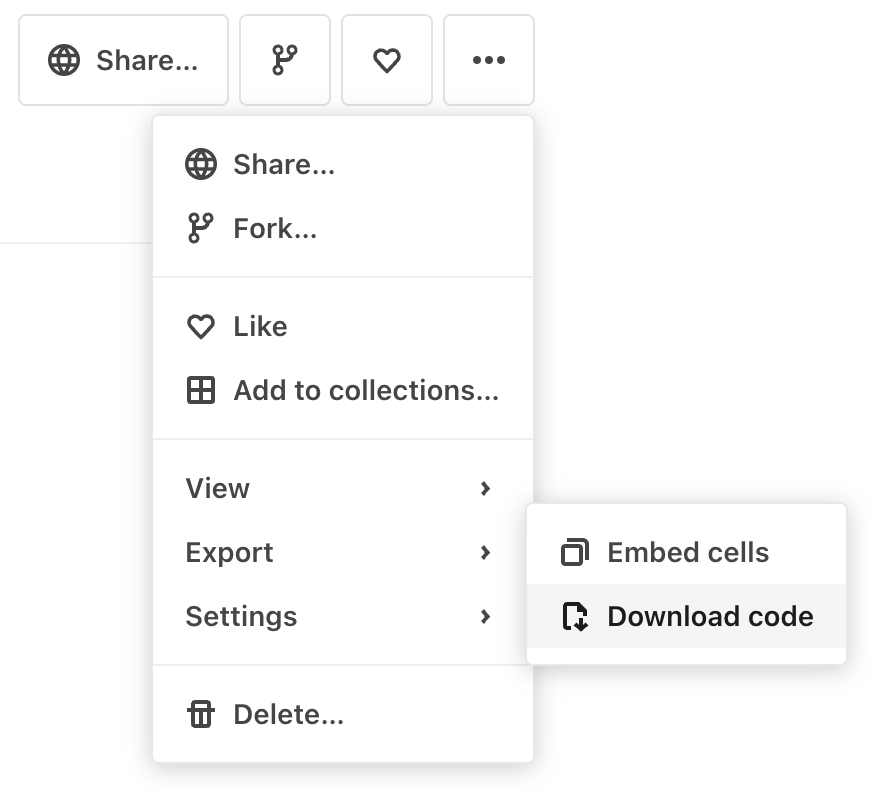Select the Like option in the menu
The image size is (892, 800).
[x=260, y=326]
